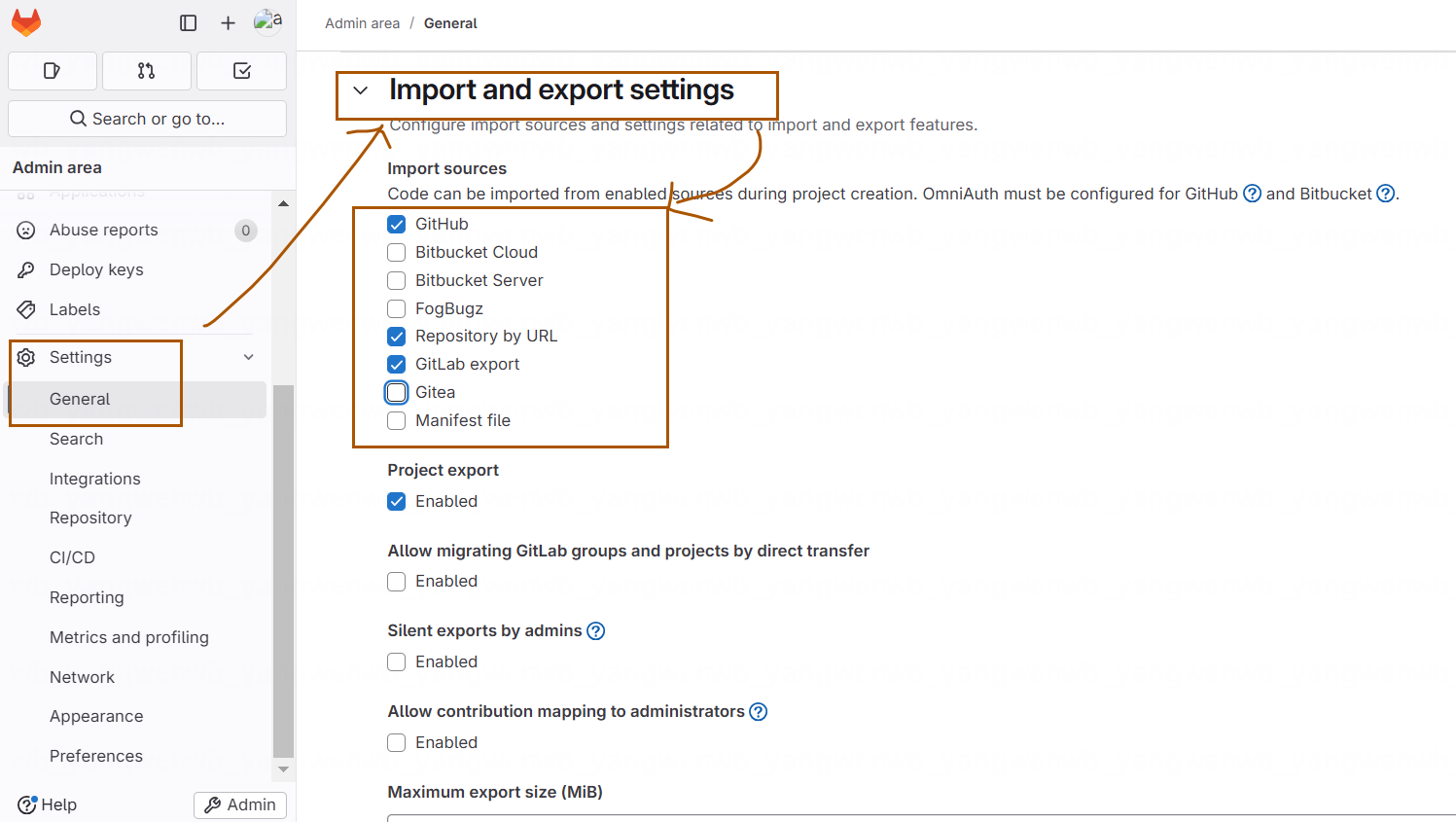Click the Settings gear icon
The height and width of the screenshot is (822, 1456).
pyautogui.click(x=26, y=358)
